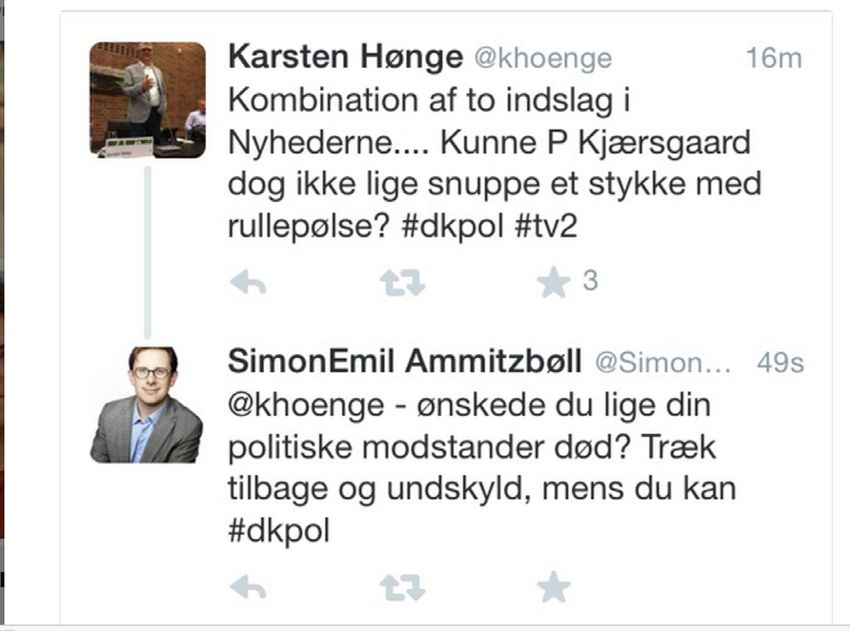
Task: Open Karsten Hønge's profile by name
Action: click(345, 56)
